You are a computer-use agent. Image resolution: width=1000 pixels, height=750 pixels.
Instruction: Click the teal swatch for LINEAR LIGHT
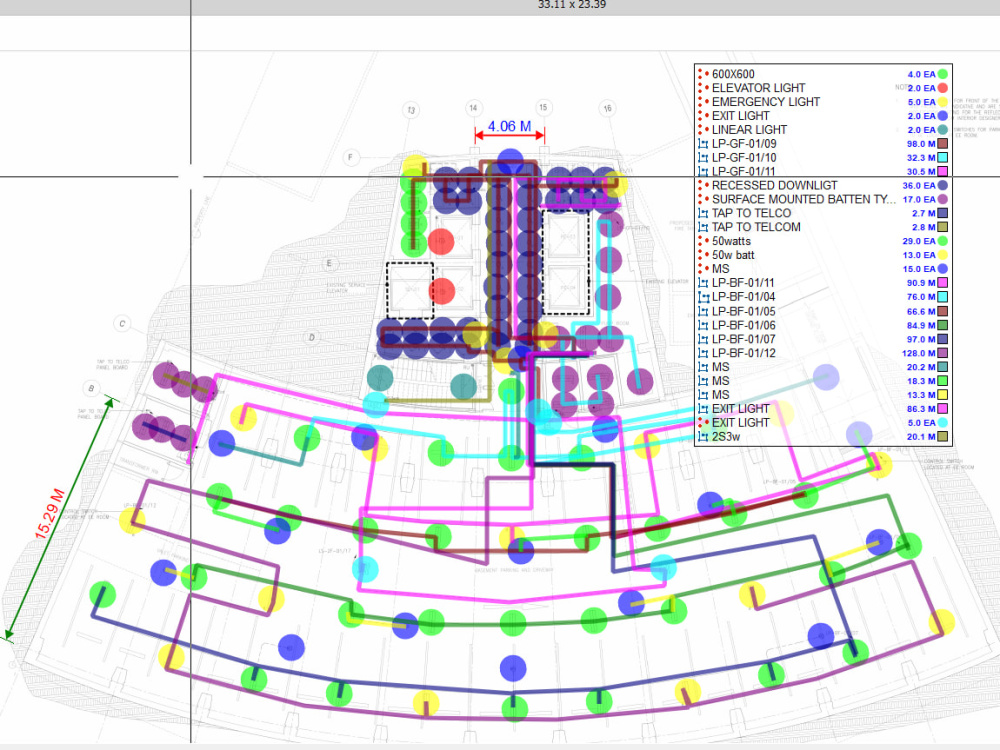click(x=942, y=129)
